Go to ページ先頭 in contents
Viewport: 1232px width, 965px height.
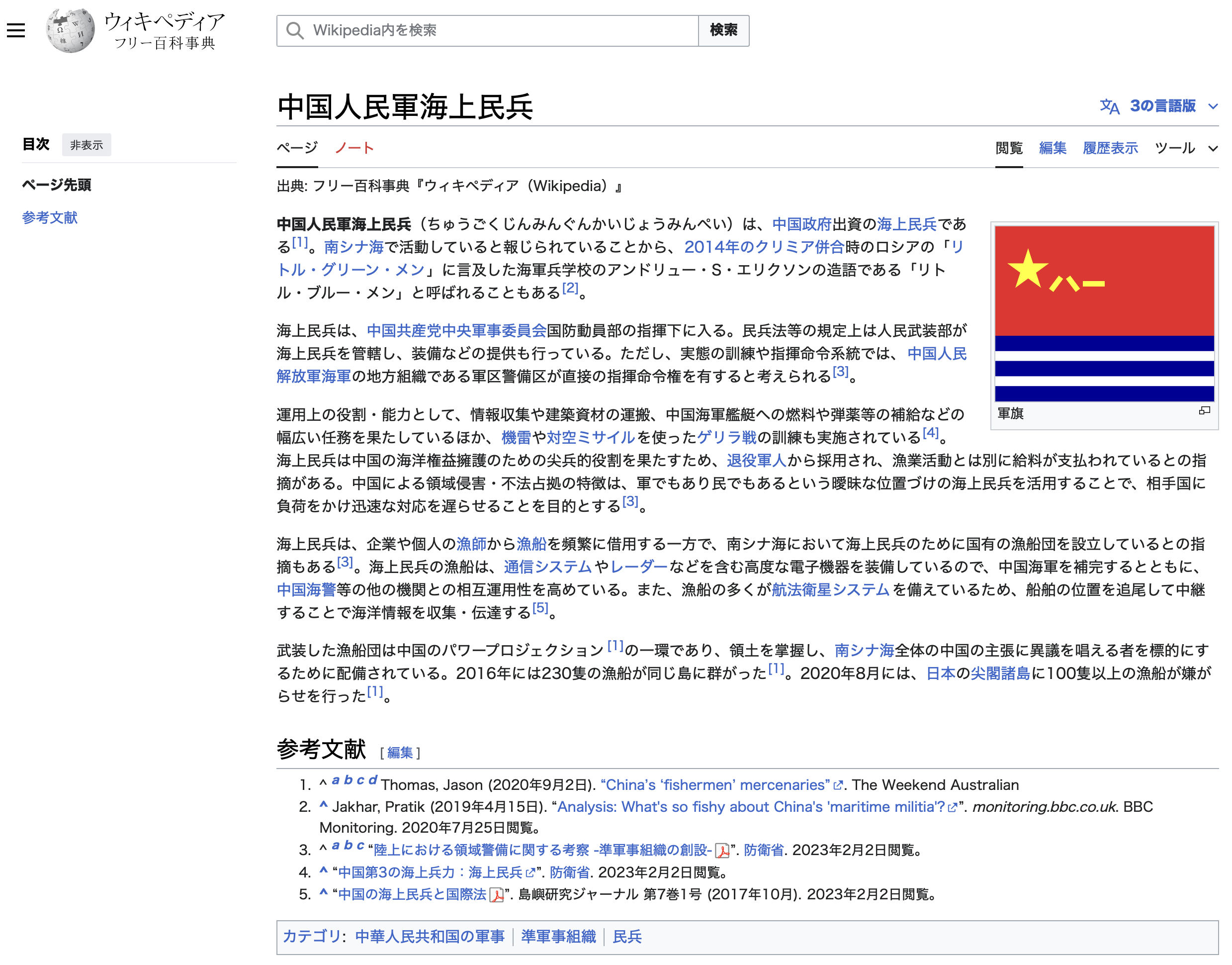57,185
